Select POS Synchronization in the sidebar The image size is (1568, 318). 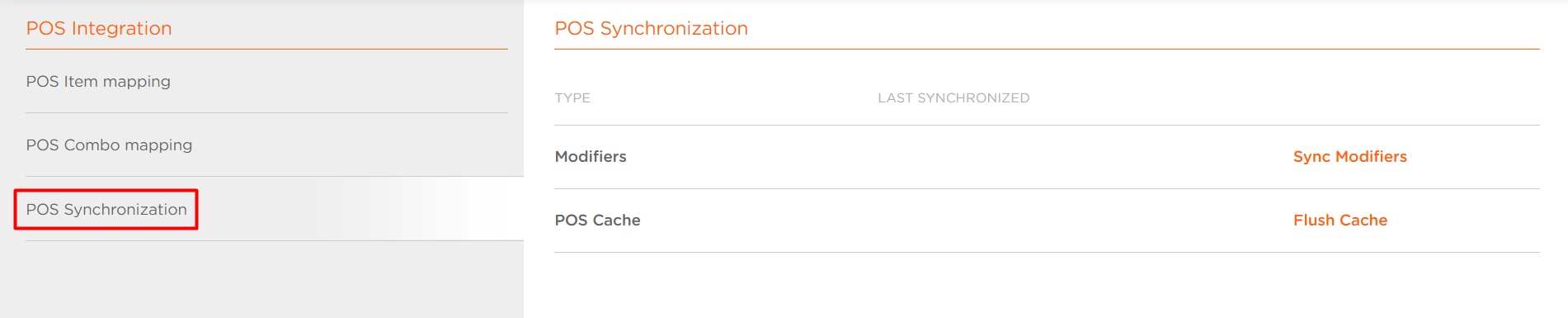coord(106,209)
